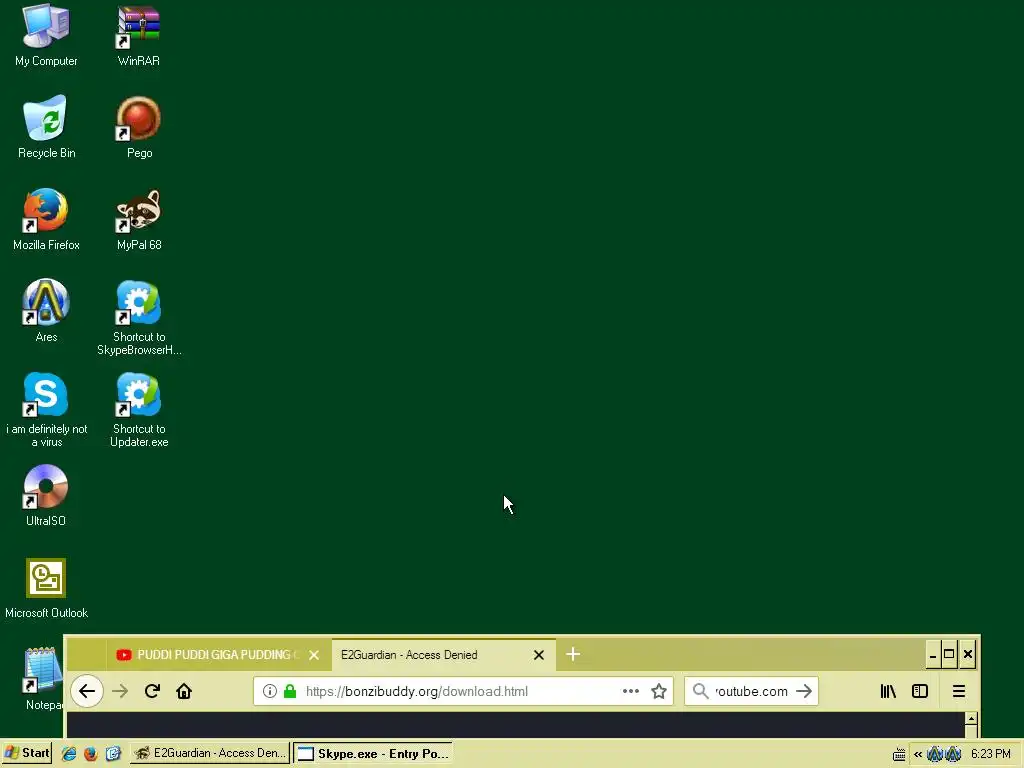Click the bonzibuddy.org address bar
This screenshot has width=1024, height=768.
point(461,691)
